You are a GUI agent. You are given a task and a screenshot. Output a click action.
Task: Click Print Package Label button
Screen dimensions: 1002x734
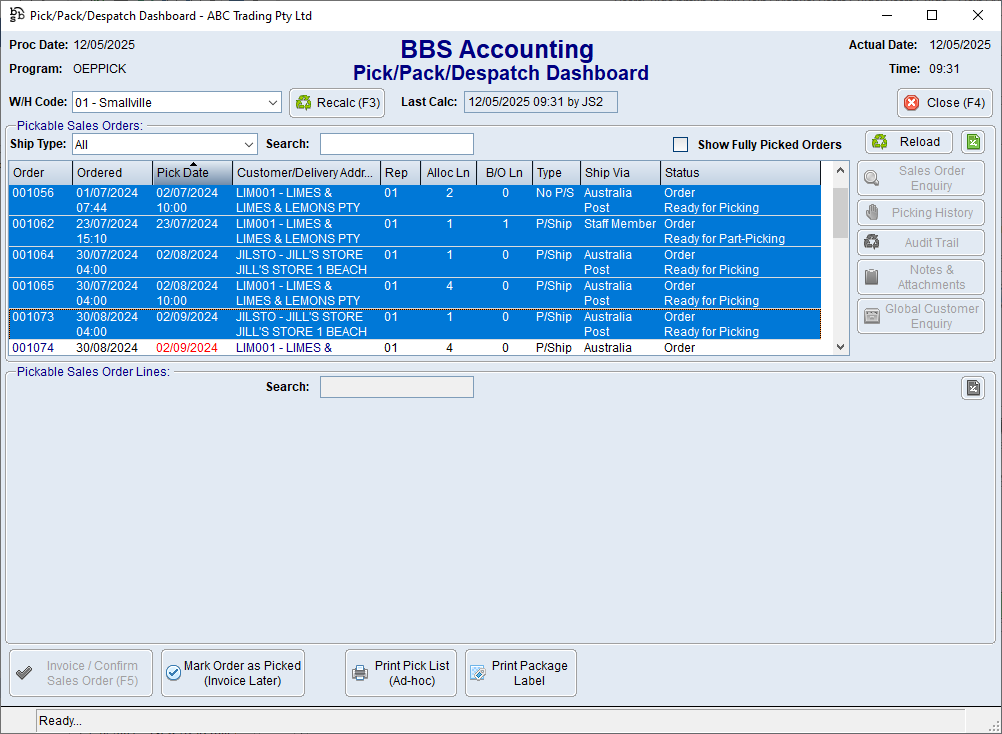[x=520, y=673]
